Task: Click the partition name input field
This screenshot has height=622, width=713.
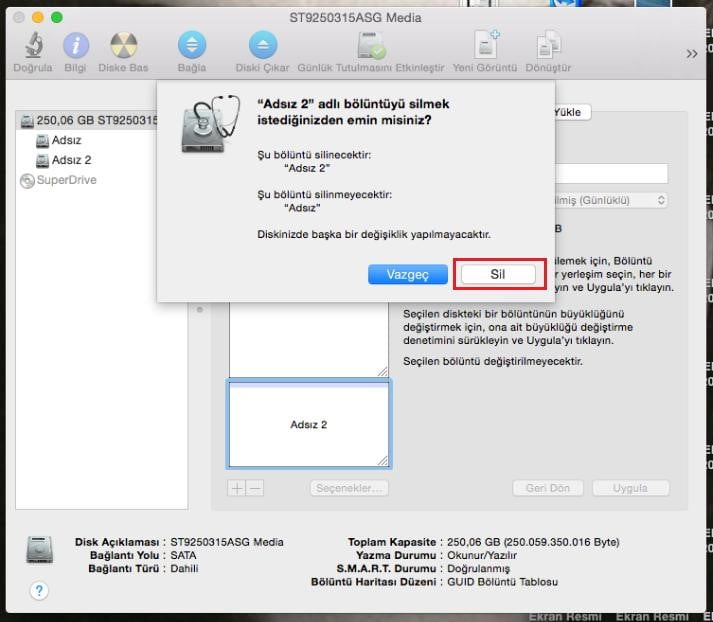Action: click(611, 173)
